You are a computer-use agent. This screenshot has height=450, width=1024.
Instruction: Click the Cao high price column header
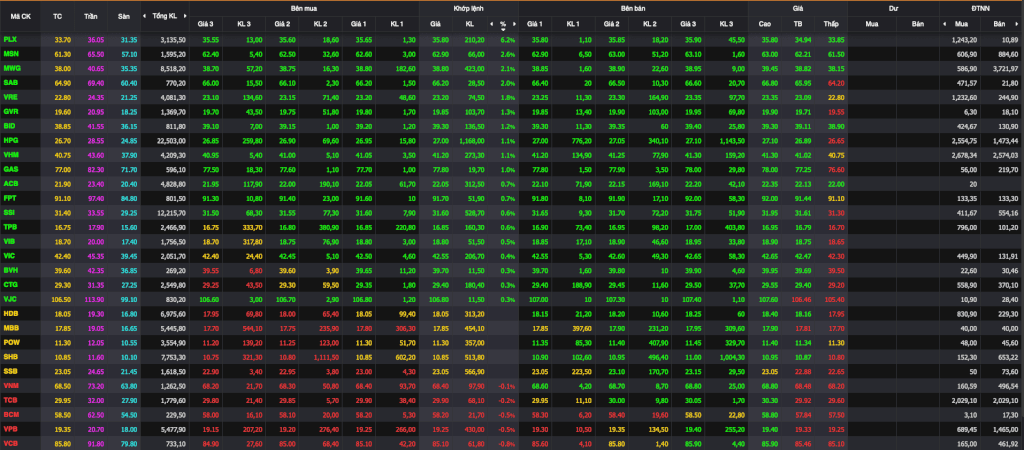765,24
